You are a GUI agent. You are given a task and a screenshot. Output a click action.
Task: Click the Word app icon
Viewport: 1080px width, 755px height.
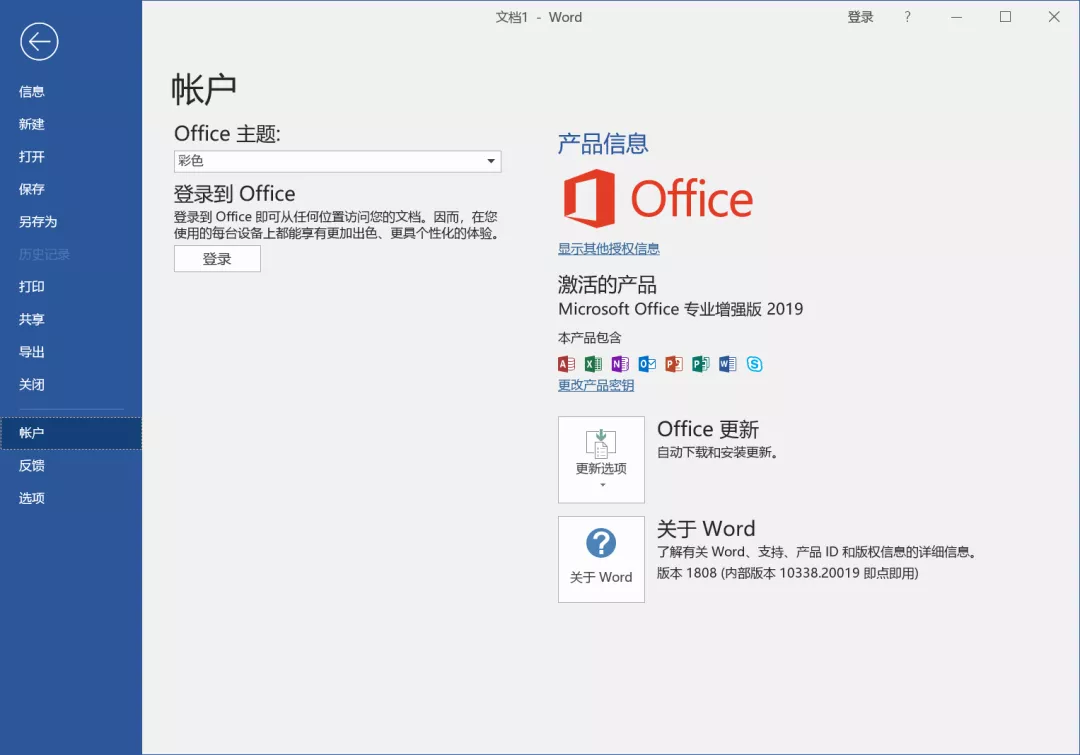[727, 364]
